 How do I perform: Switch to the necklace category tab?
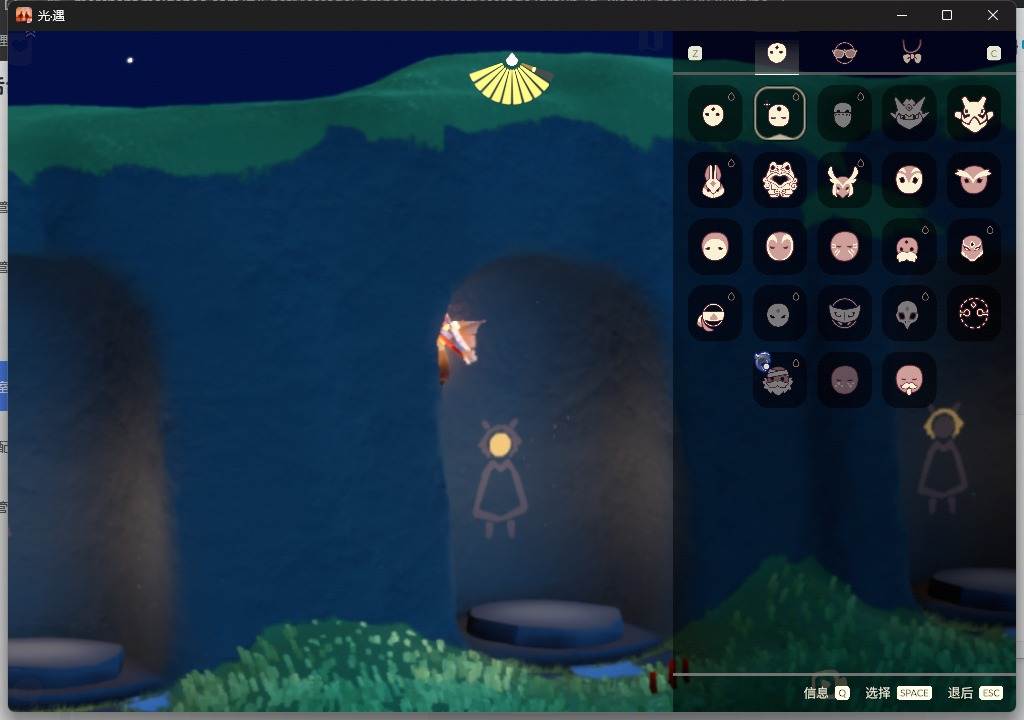pyautogui.click(x=912, y=52)
